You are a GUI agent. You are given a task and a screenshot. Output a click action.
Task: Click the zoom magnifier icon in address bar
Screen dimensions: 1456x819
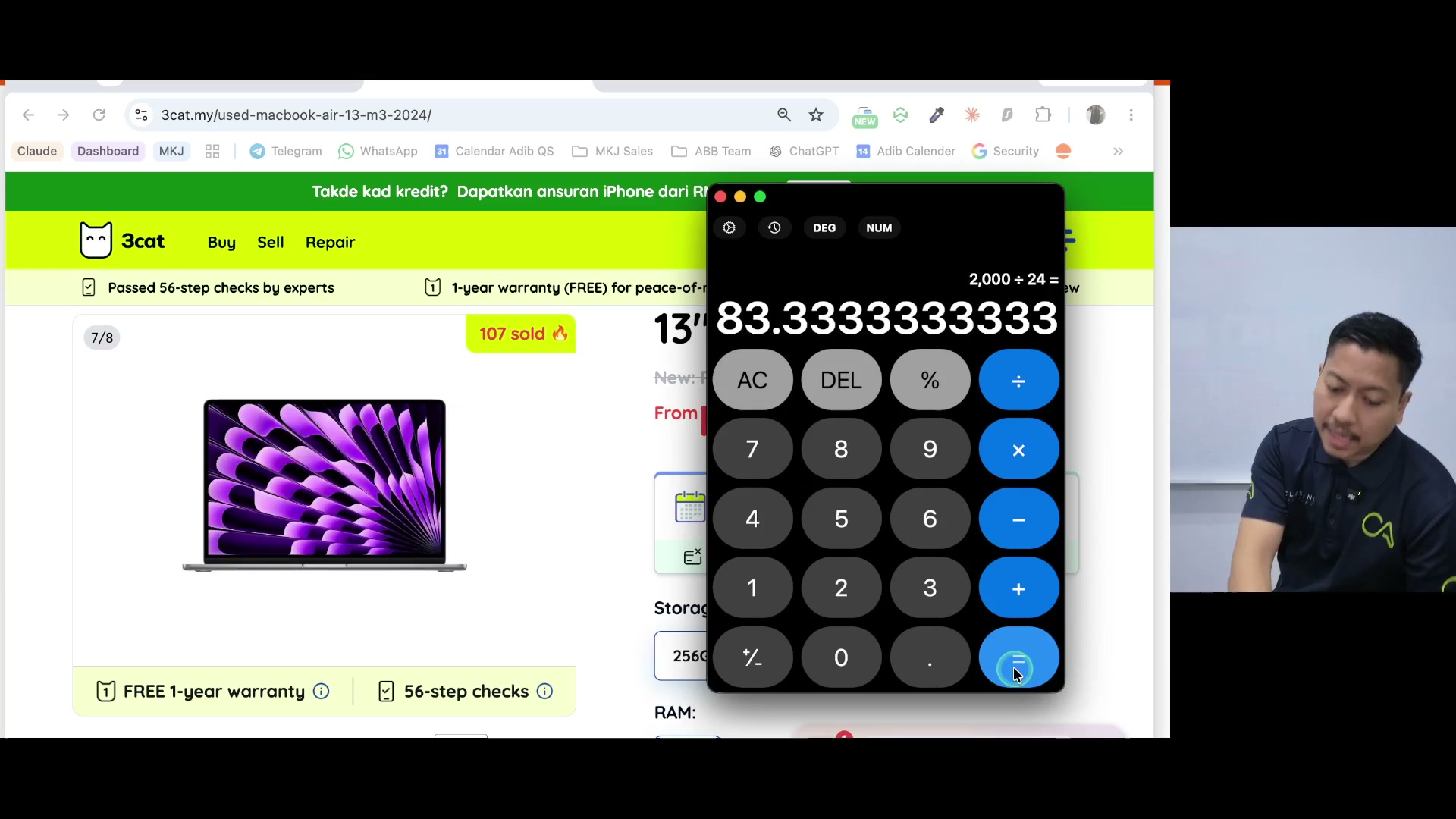(x=784, y=115)
